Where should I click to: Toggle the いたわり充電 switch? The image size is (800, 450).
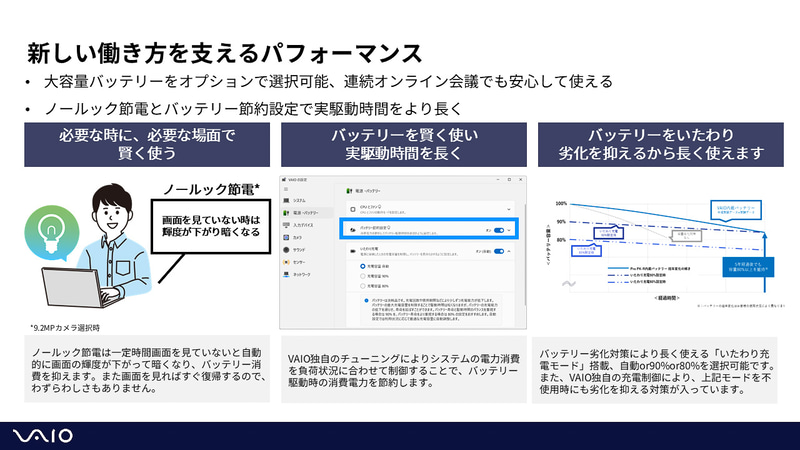[x=499, y=251]
